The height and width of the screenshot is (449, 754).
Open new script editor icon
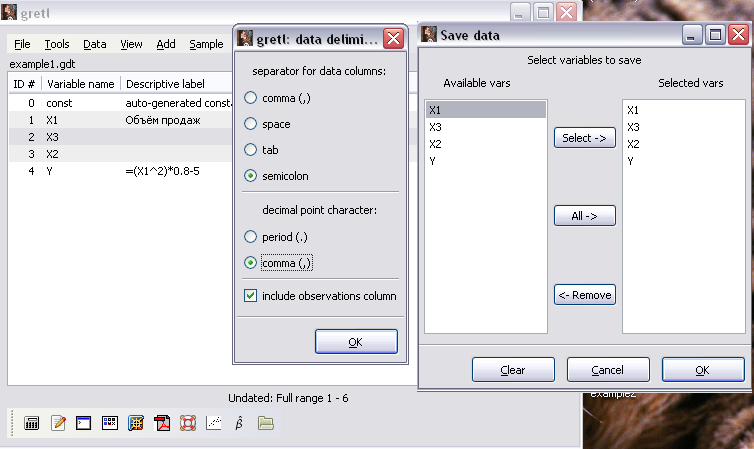(58, 424)
